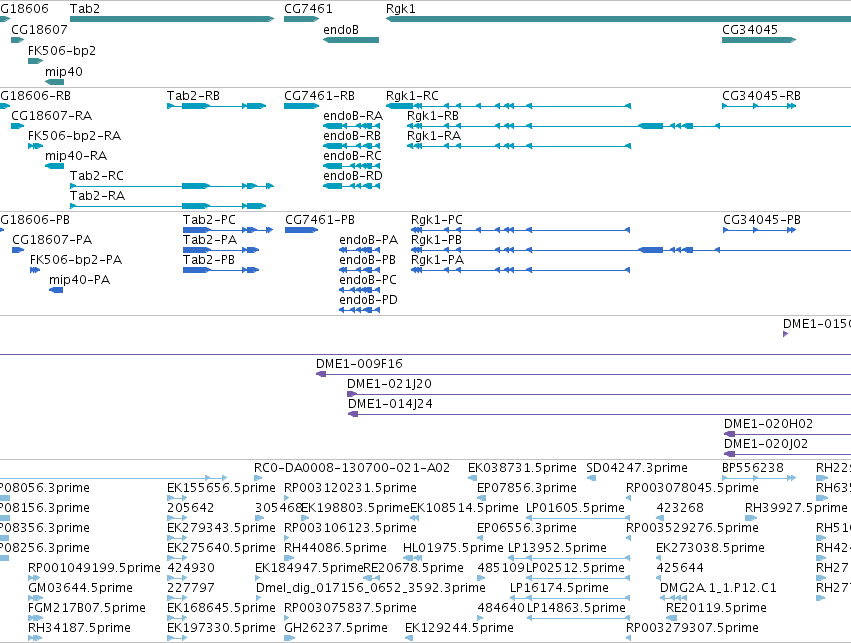Select clone DME1-020H02
The image size is (851, 643).
(x=768, y=424)
